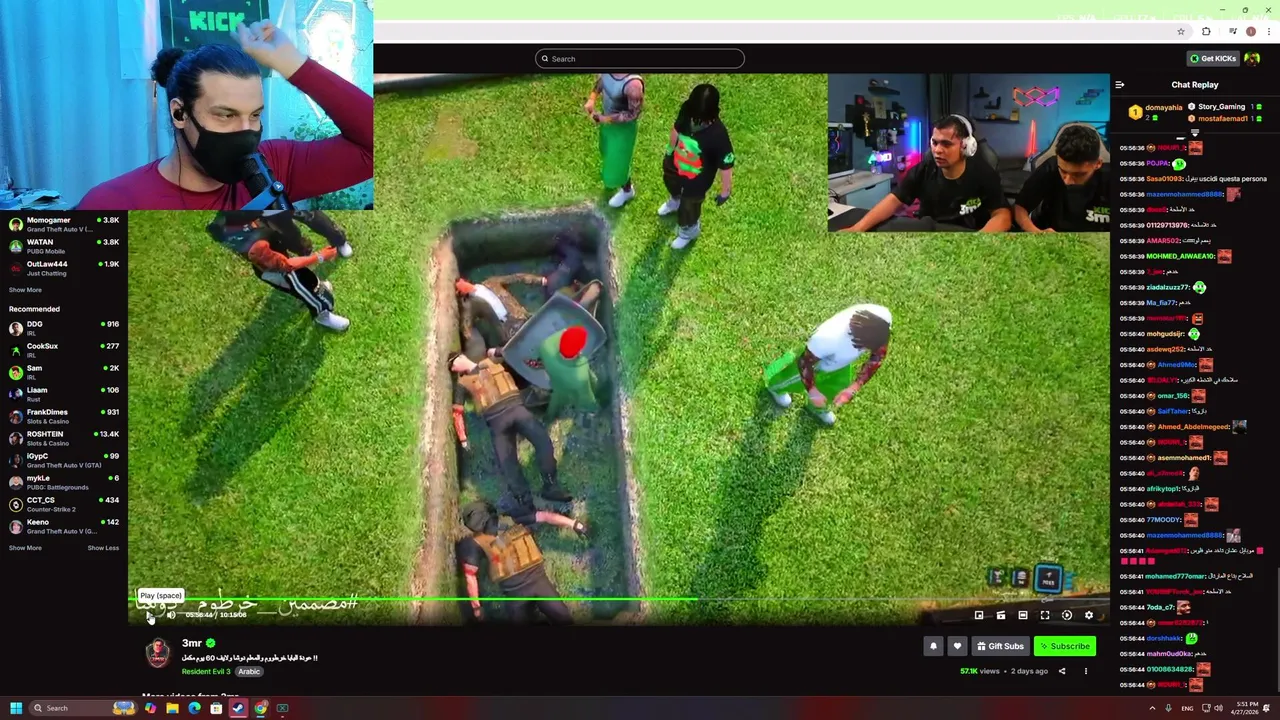The width and height of the screenshot is (1280, 720).
Task: Collapse the recommended list with Show Less
Action: point(103,548)
